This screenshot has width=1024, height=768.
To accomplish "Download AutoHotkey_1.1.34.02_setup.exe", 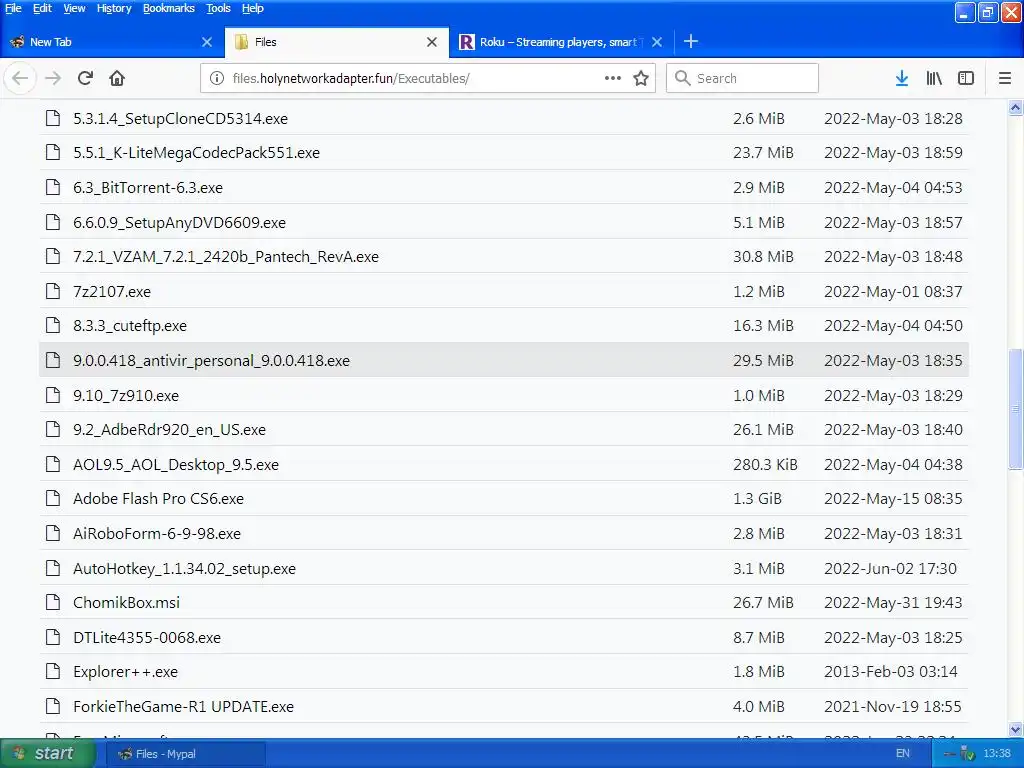I will 184,568.
